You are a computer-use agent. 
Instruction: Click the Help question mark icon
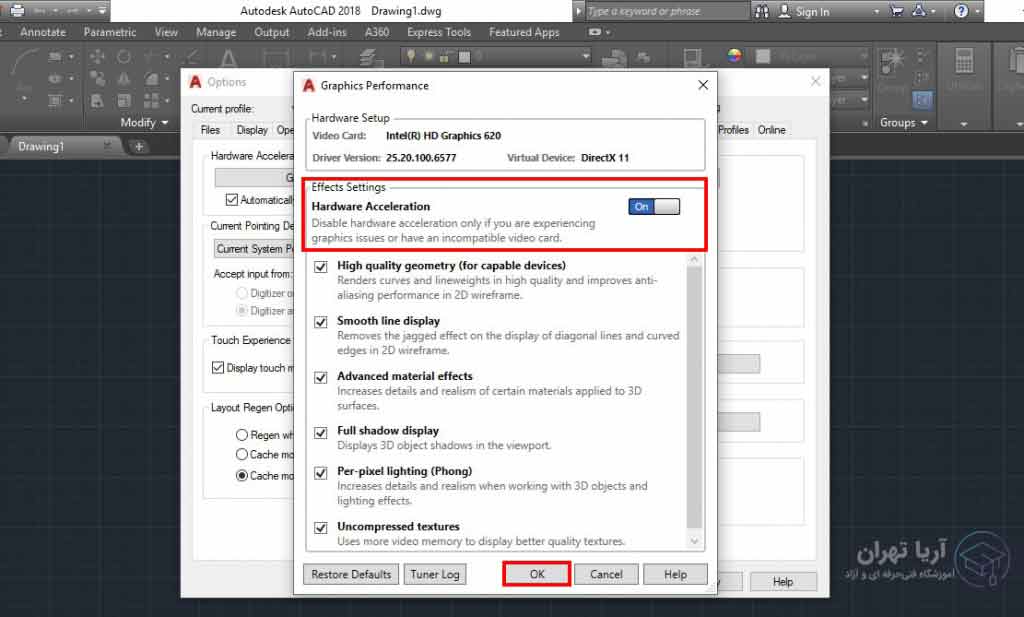click(x=961, y=11)
